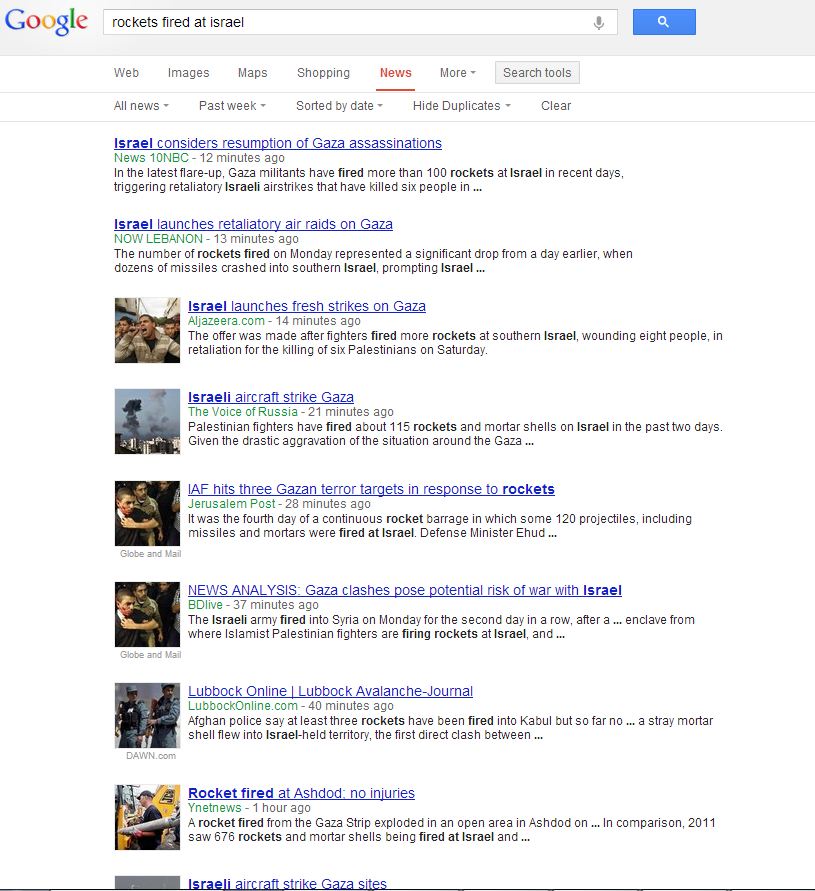Click 'The Voice of Russia' source text
Screen dimensions: 815x891
click(243, 411)
